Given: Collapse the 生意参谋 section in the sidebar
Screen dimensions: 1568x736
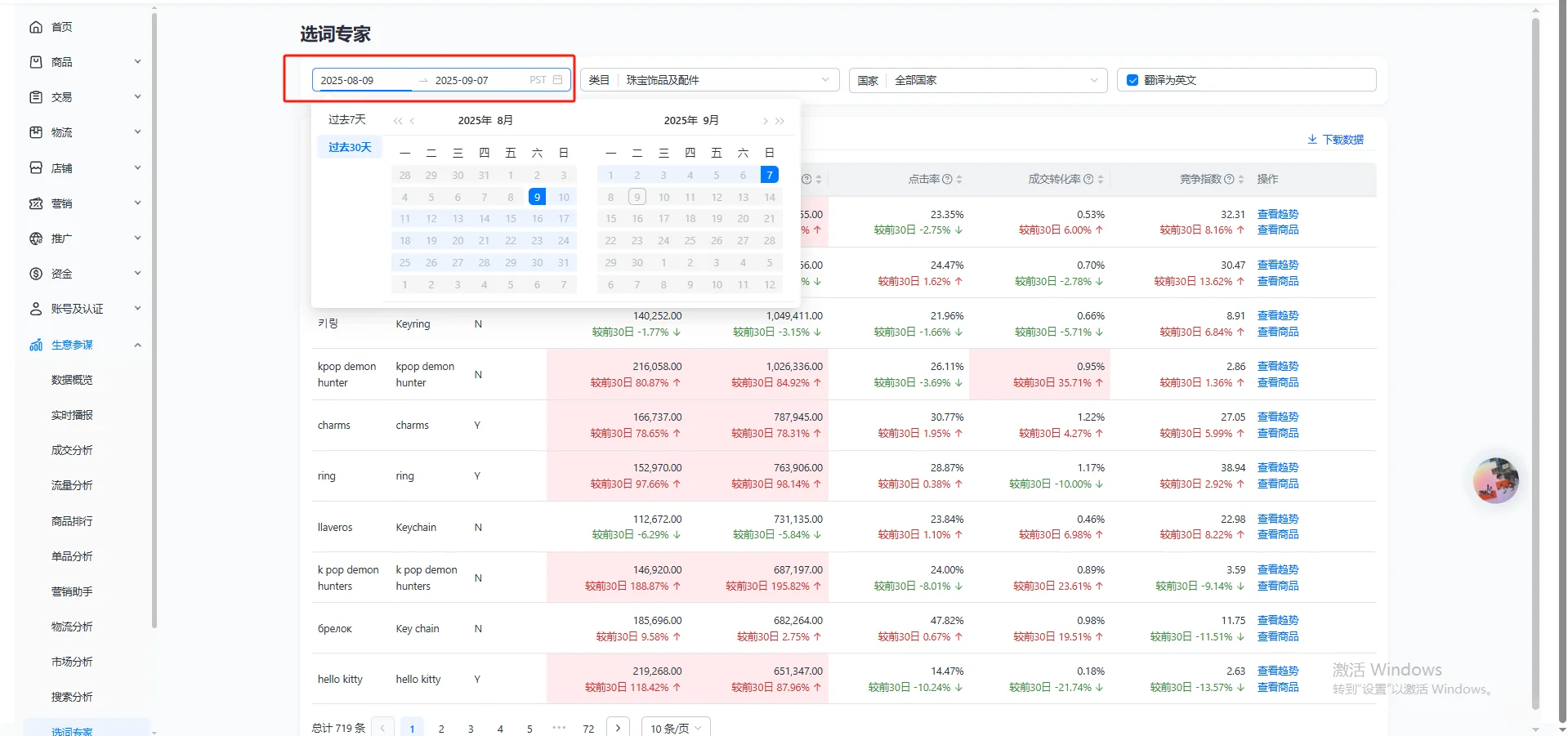Looking at the screenshot, I should [136, 344].
